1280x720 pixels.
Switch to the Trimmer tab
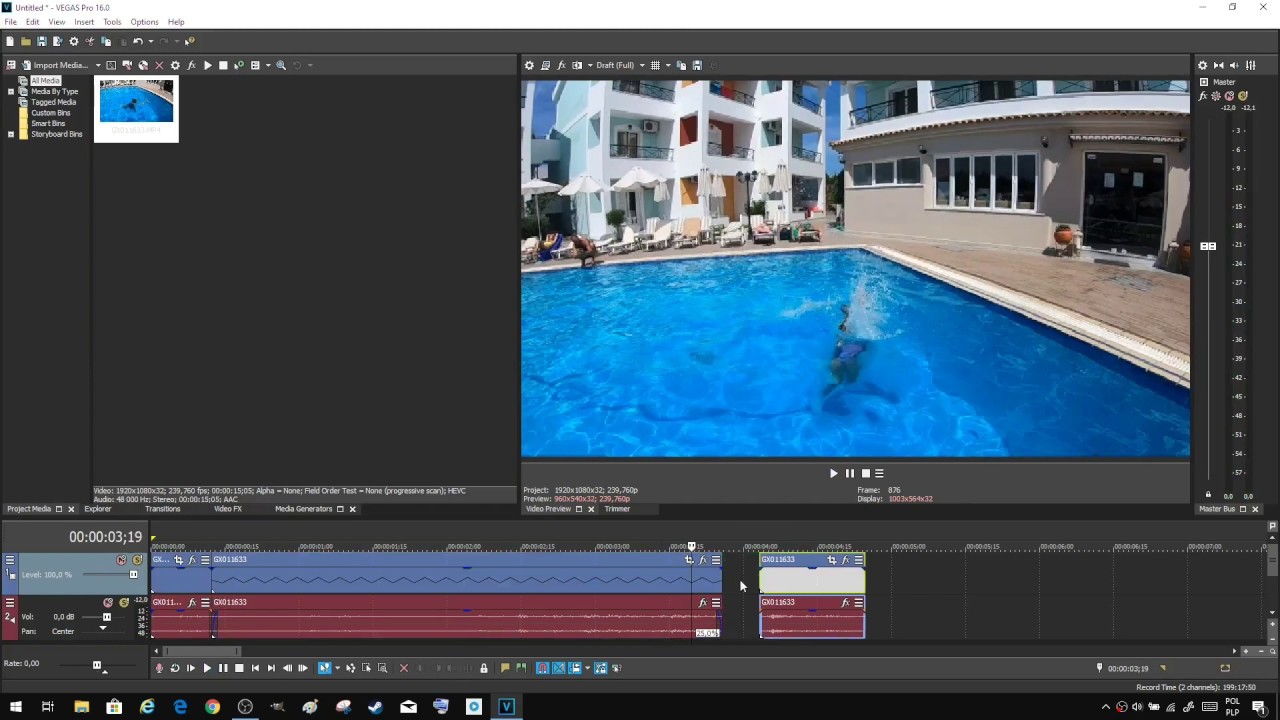pos(617,509)
